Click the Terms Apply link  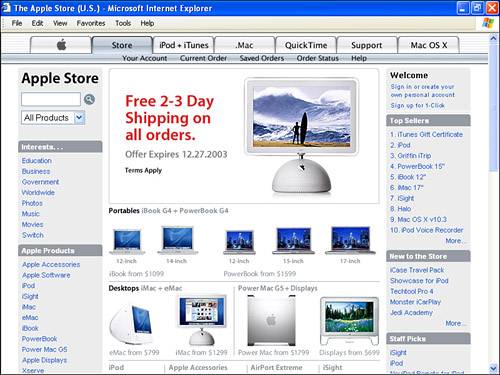click(143, 170)
